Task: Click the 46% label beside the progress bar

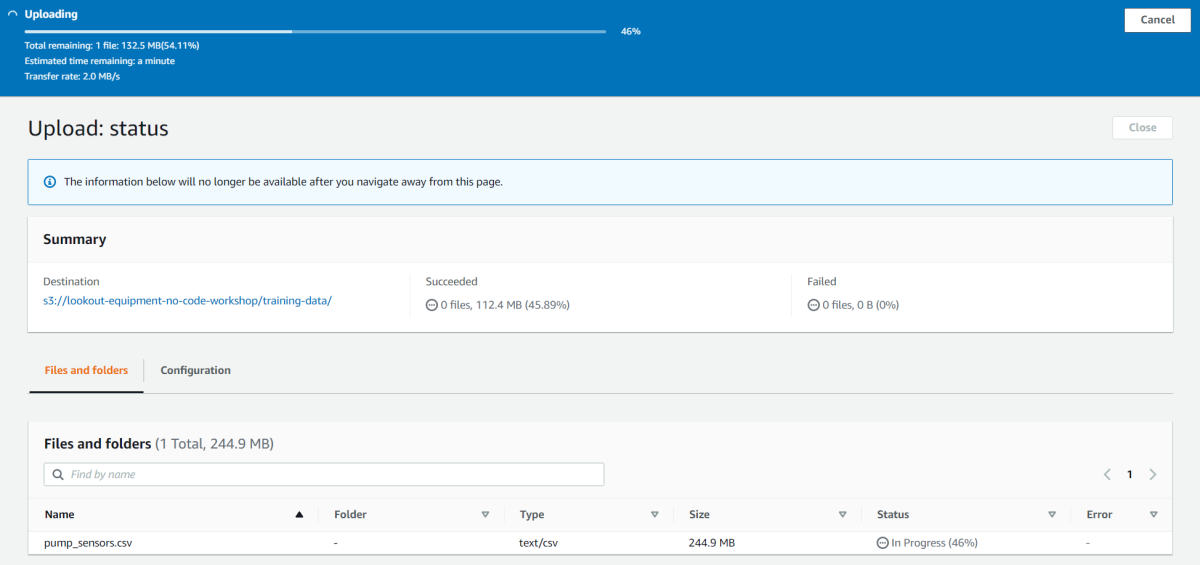Action: (x=630, y=31)
